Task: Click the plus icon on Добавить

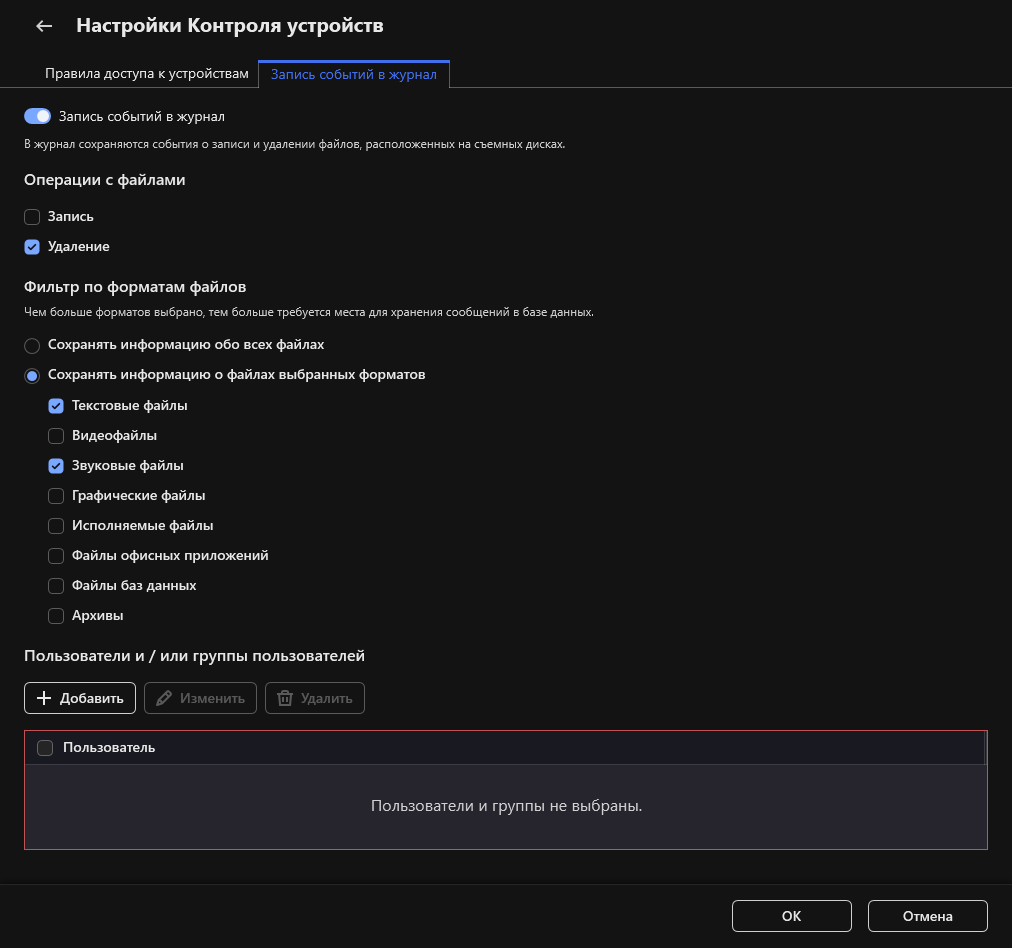Action: (x=44, y=698)
